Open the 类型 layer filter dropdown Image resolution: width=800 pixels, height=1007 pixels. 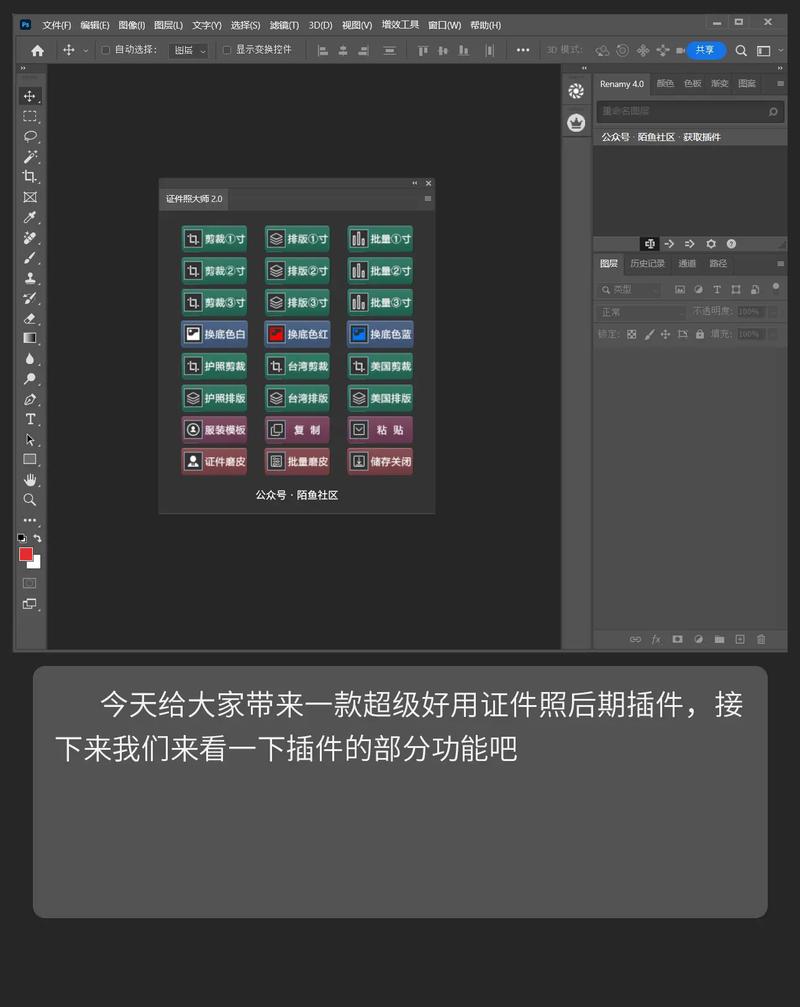point(629,290)
